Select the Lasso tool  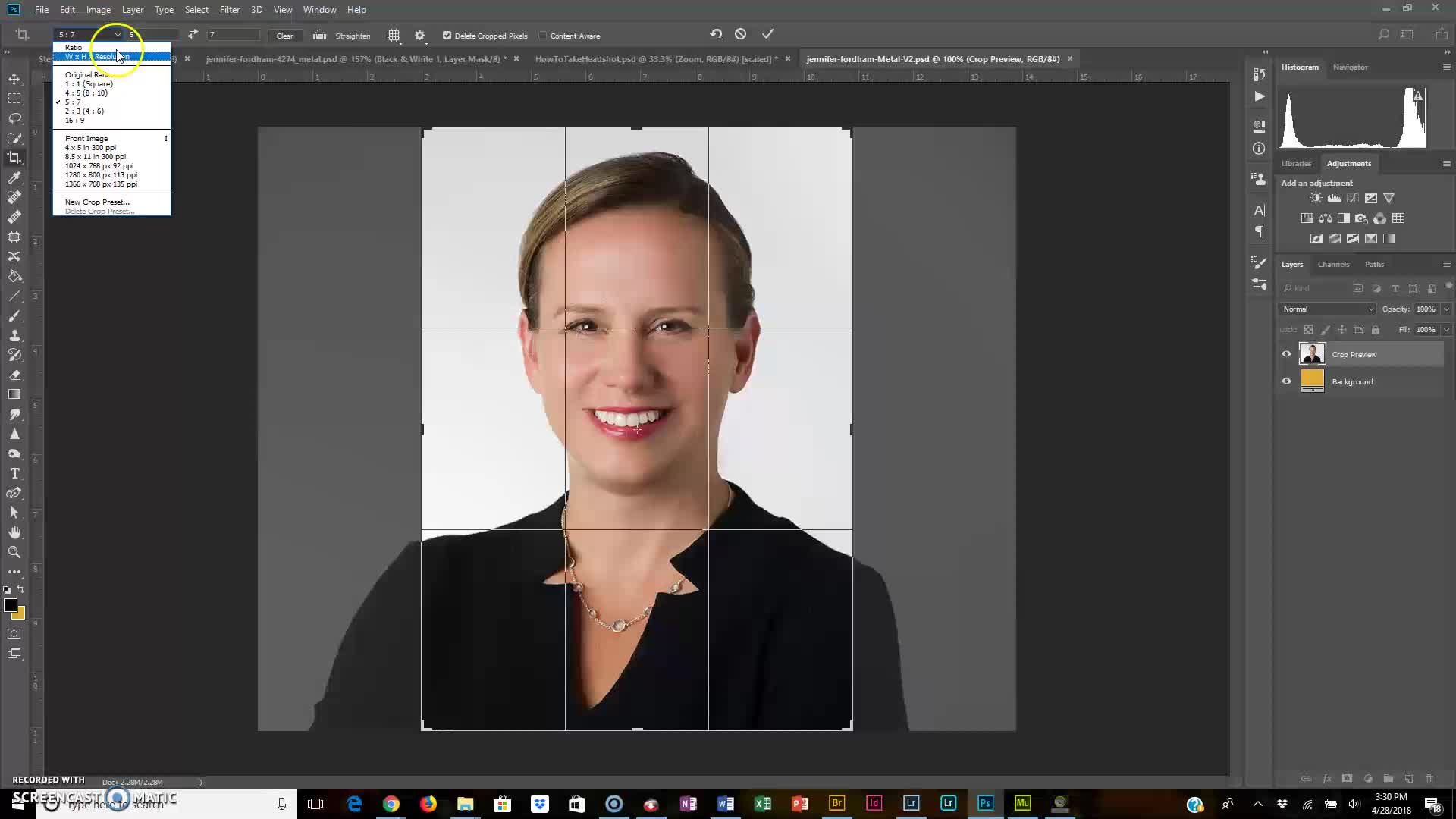point(14,118)
